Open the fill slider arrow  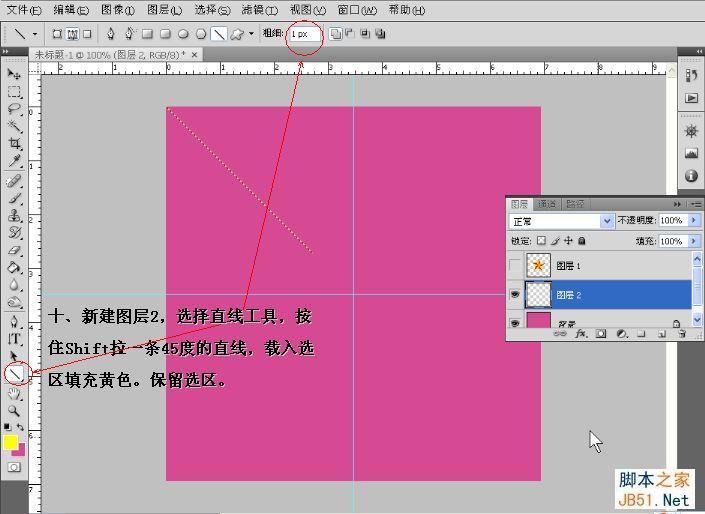tap(694, 241)
